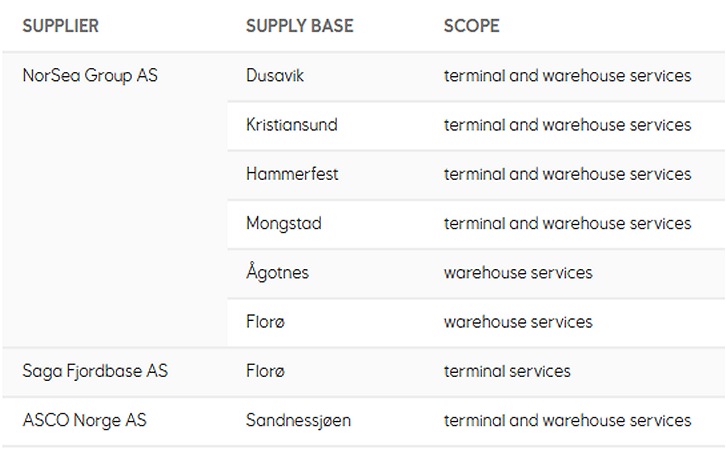Click the Ågotnes supply base cell
This screenshot has width=726, height=450.
pos(277,272)
